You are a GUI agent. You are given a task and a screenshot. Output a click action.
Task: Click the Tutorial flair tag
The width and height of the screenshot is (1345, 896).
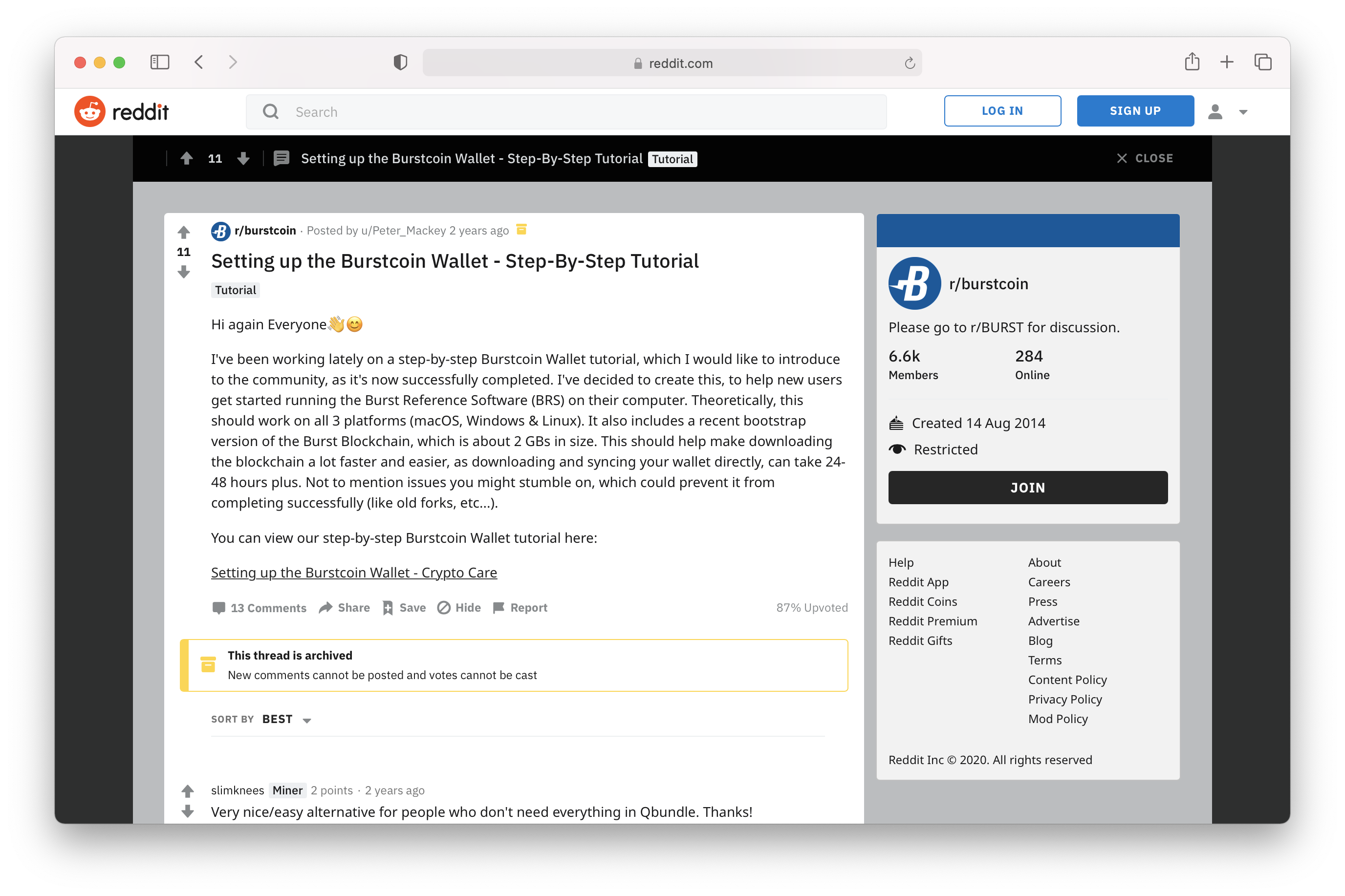pyautogui.click(x=234, y=290)
